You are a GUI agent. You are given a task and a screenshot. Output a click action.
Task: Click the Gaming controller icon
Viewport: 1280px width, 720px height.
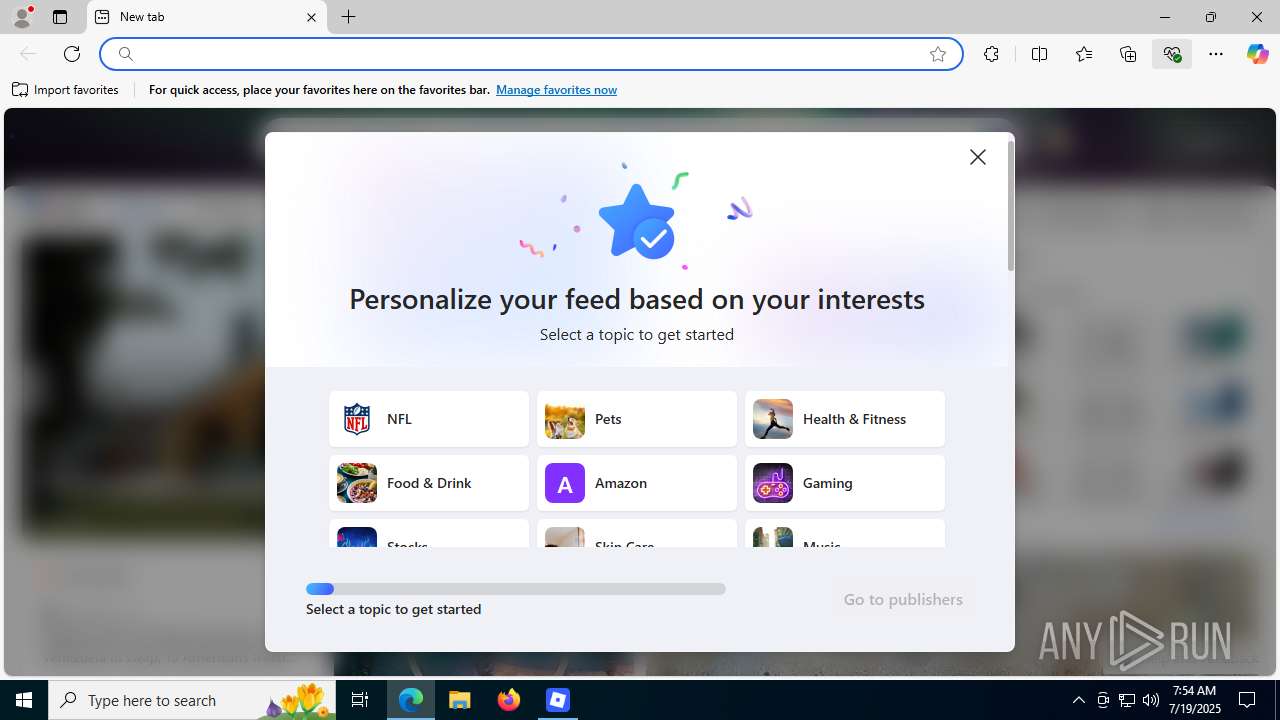coord(773,483)
